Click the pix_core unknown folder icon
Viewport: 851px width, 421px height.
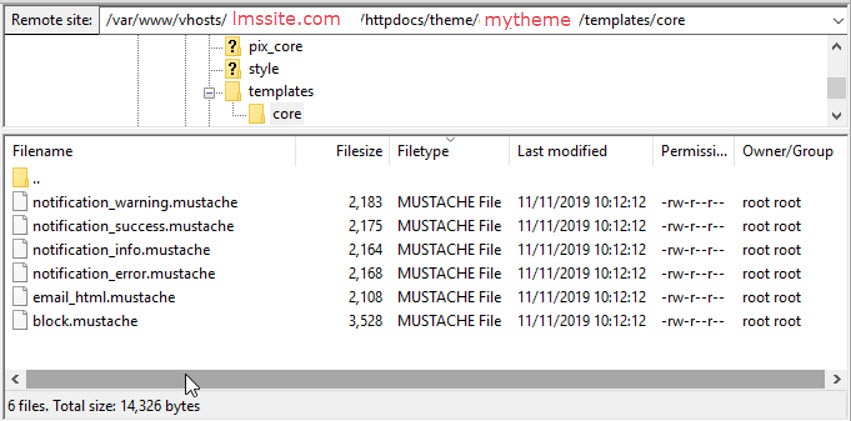232,46
